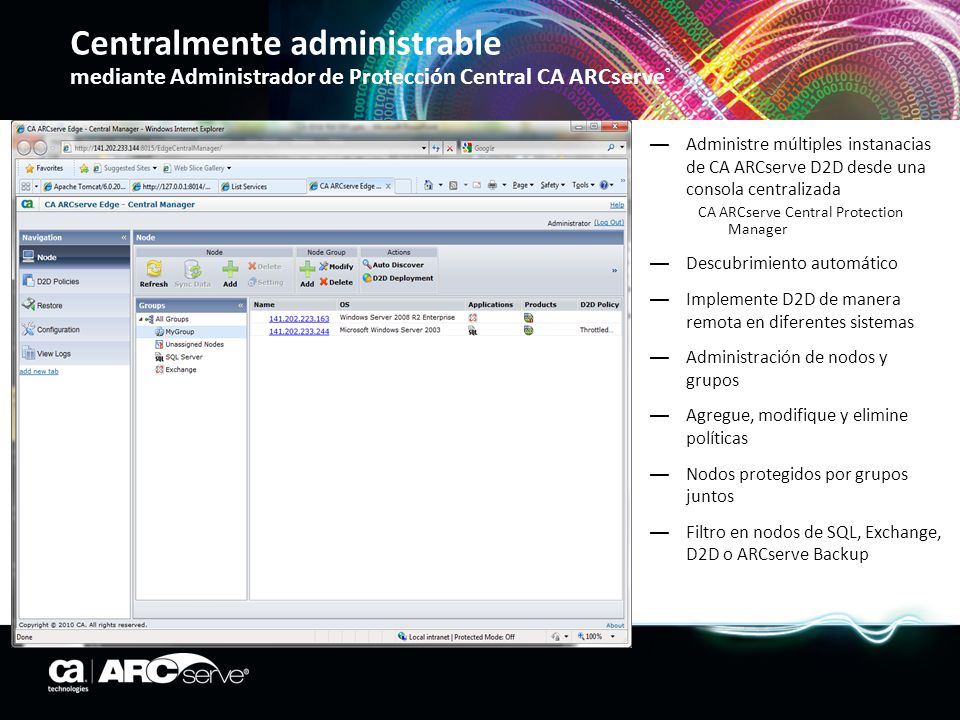Expand the toolbar overflow chevron

(x=614, y=271)
